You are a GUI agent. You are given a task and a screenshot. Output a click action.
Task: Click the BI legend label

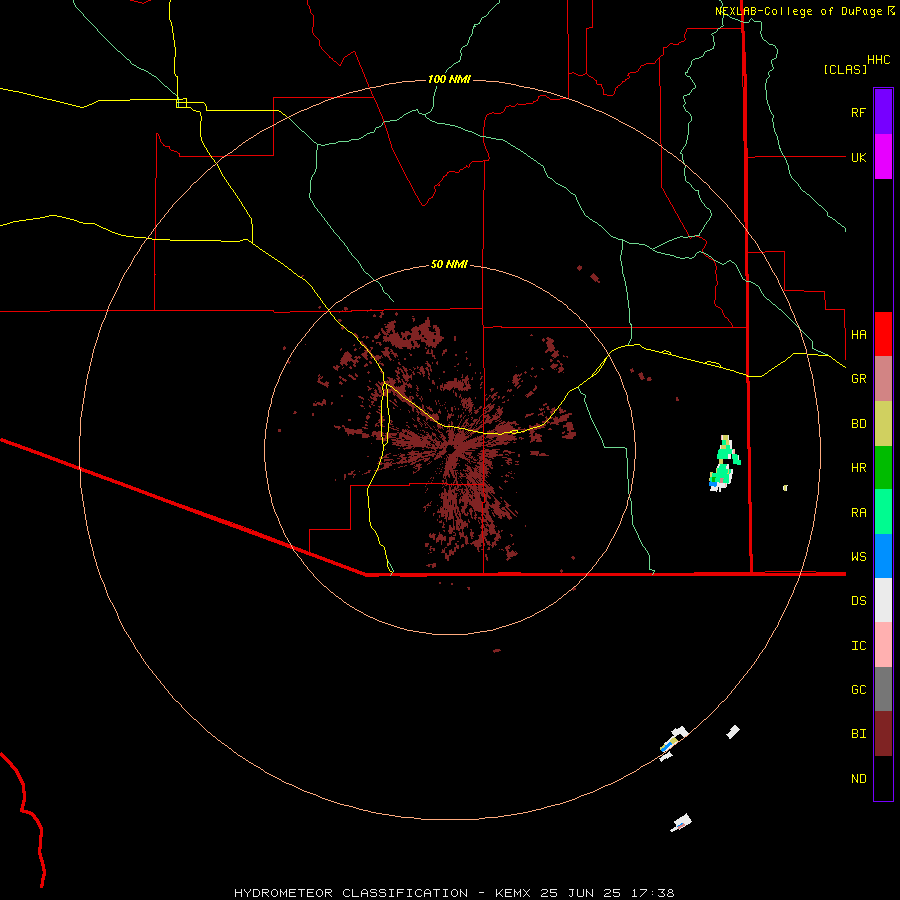point(858,734)
